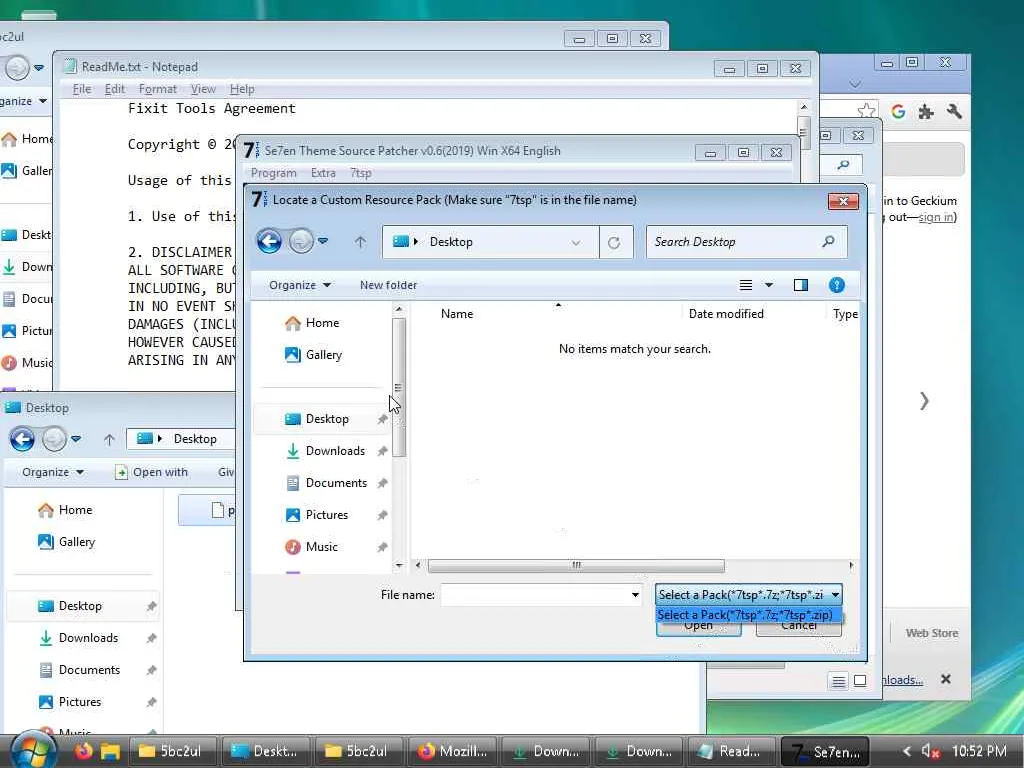Sort by Name column

pos(456,314)
